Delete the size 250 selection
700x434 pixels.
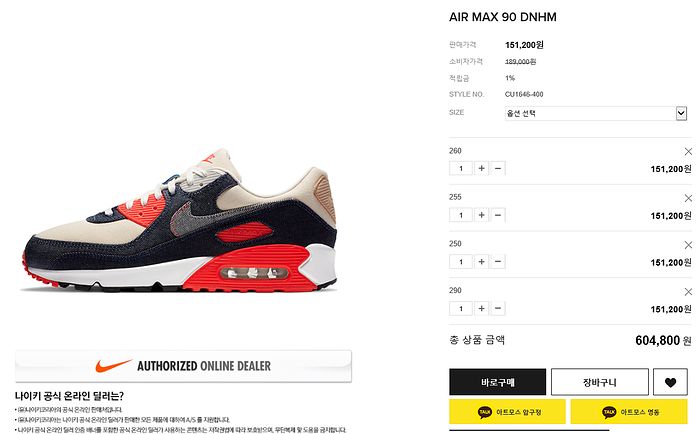pyautogui.click(x=688, y=245)
